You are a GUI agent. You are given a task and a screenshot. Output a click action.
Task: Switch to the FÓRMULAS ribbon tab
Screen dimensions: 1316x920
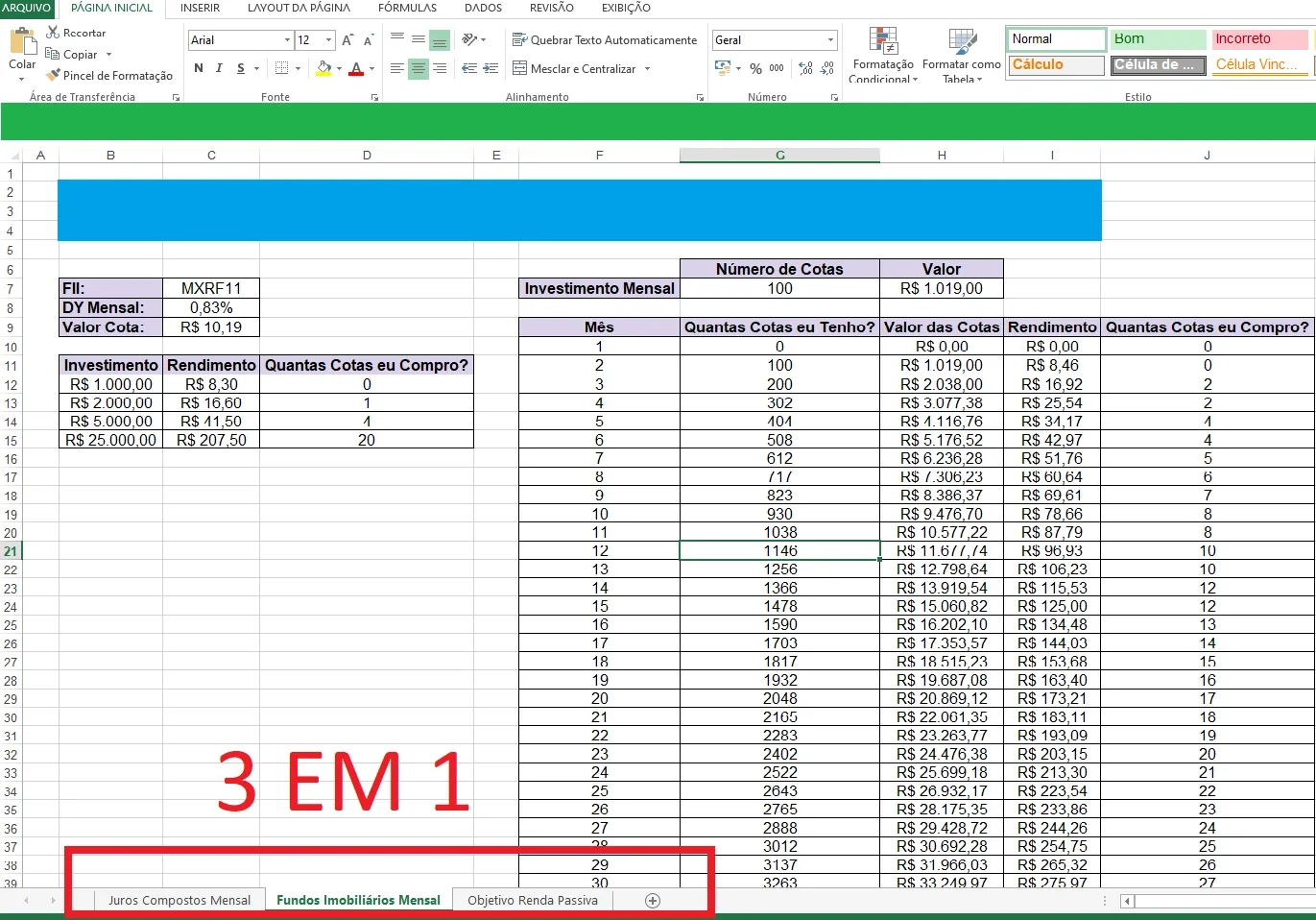coord(407,8)
